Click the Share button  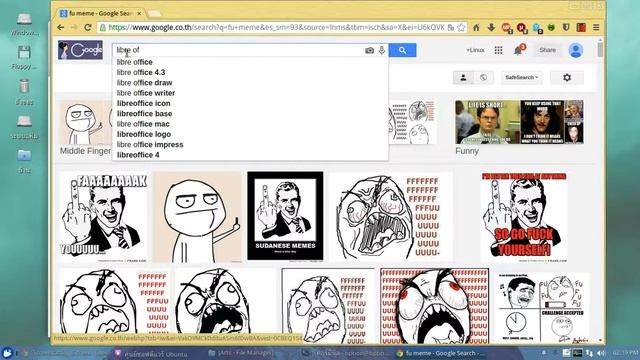[x=547, y=50]
